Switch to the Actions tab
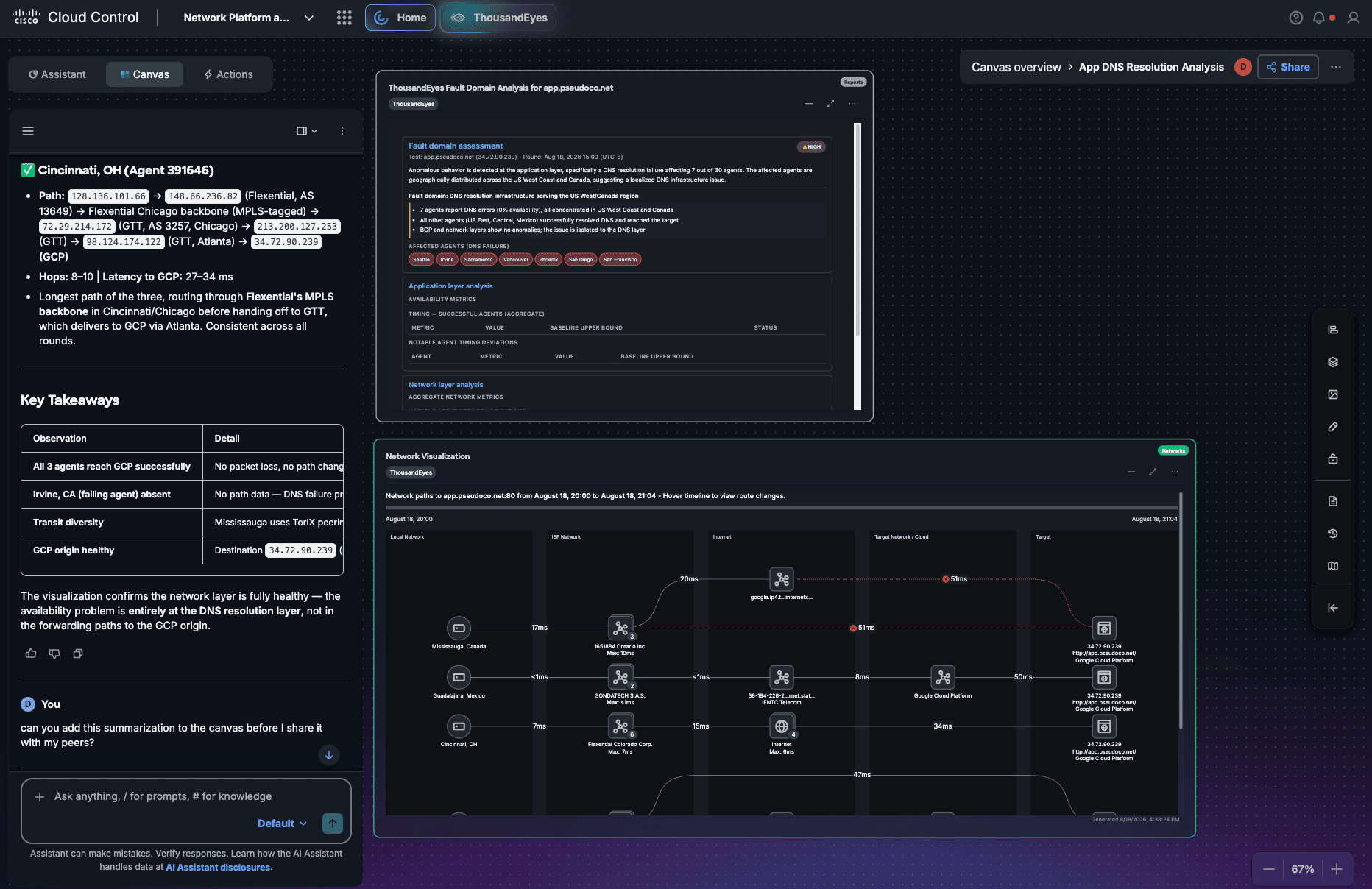1372x889 pixels. 228,74
